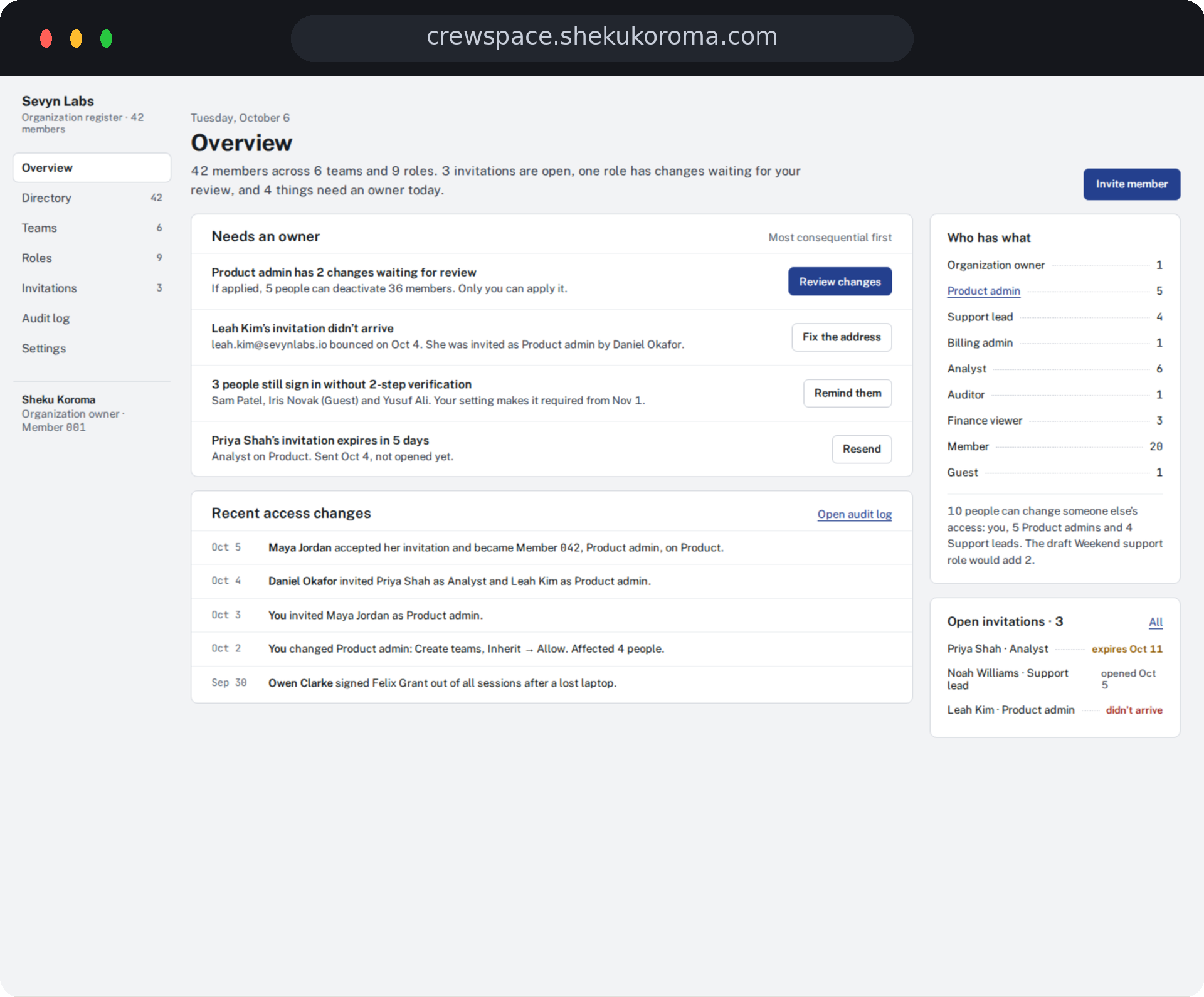Click Leah Kim · Product admin invitation
Viewport: 1204px width, 997px height.
[x=1055, y=710]
